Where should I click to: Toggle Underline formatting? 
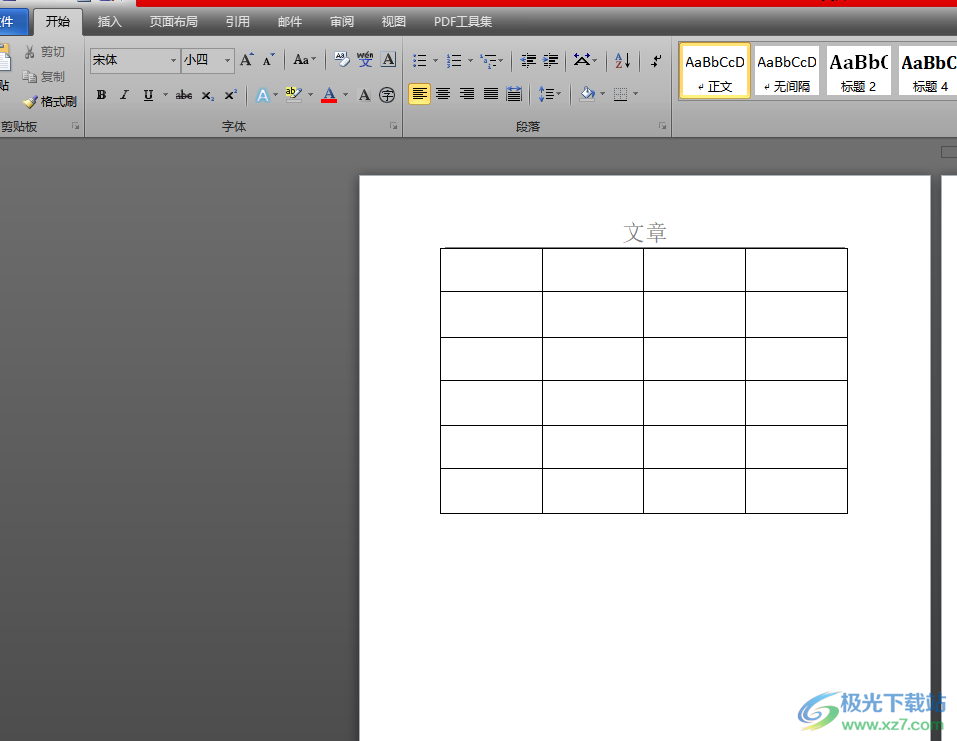pyautogui.click(x=148, y=95)
